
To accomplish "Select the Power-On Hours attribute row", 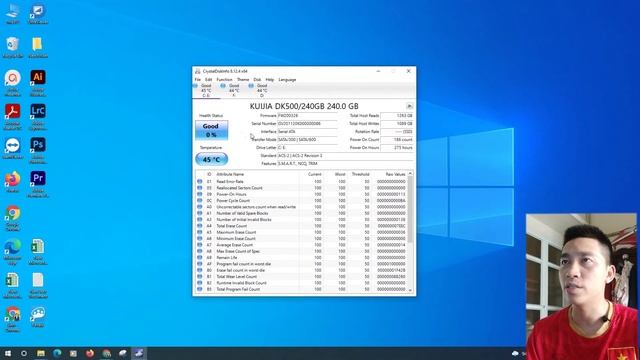I will (x=301, y=194).
